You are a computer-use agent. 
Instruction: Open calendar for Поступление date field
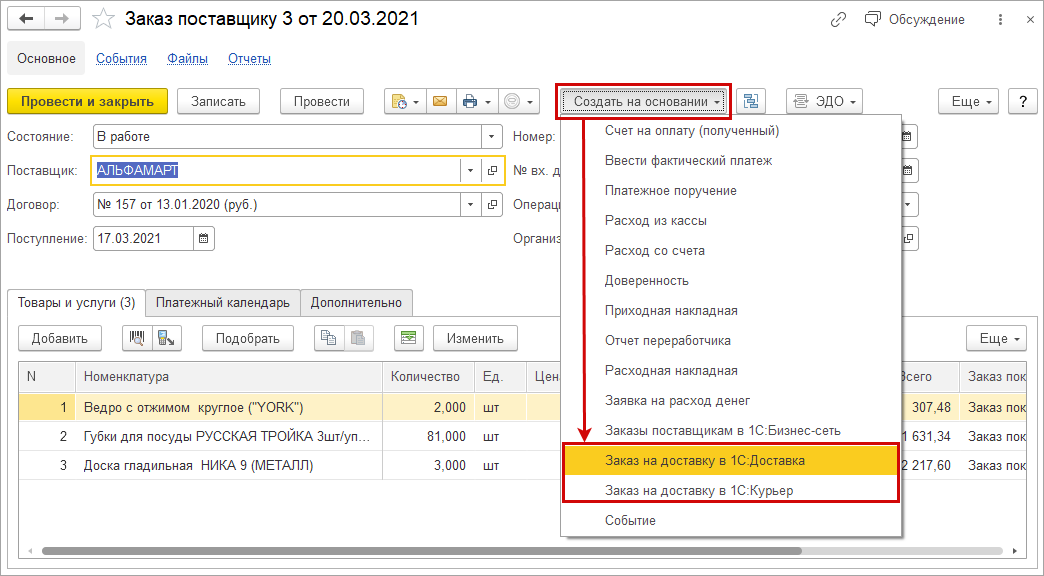[x=204, y=238]
